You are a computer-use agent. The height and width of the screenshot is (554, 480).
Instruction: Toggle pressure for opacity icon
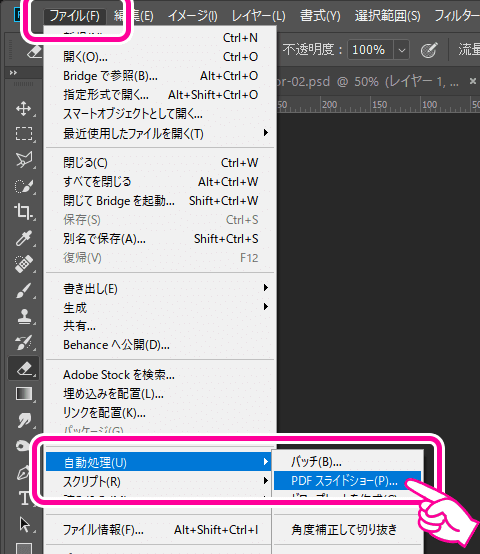429,50
